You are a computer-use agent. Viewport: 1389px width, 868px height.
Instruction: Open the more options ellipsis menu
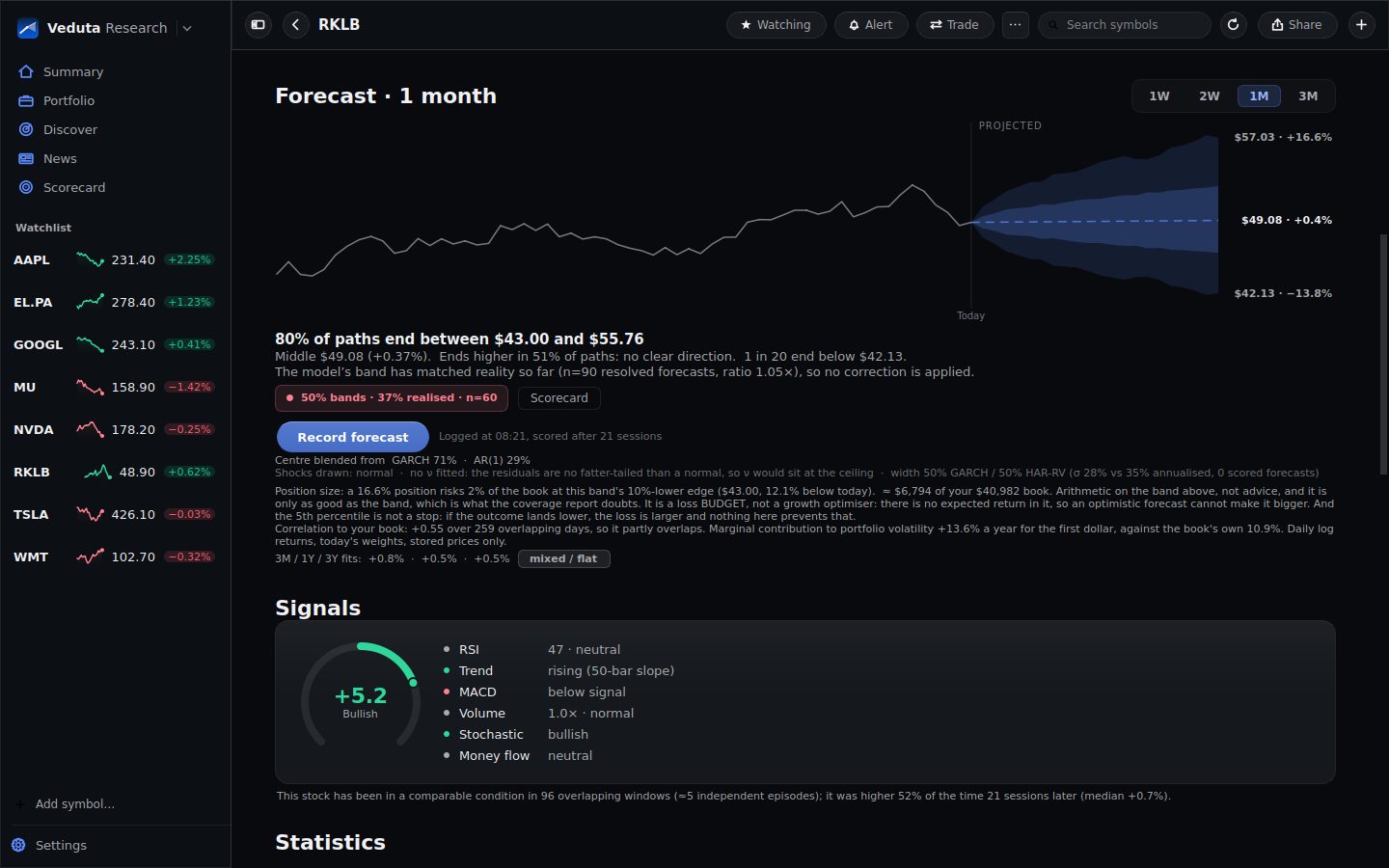(1015, 25)
